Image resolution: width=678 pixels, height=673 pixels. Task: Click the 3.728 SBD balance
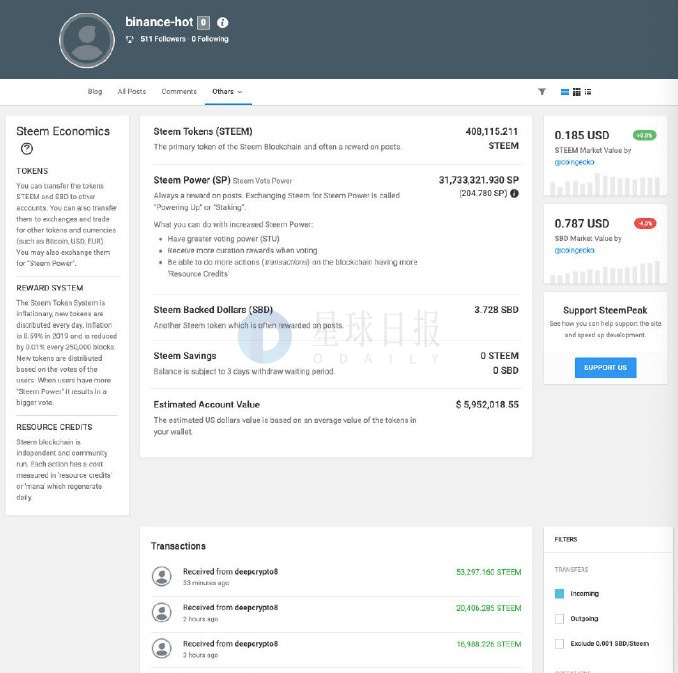tap(496, 310)
